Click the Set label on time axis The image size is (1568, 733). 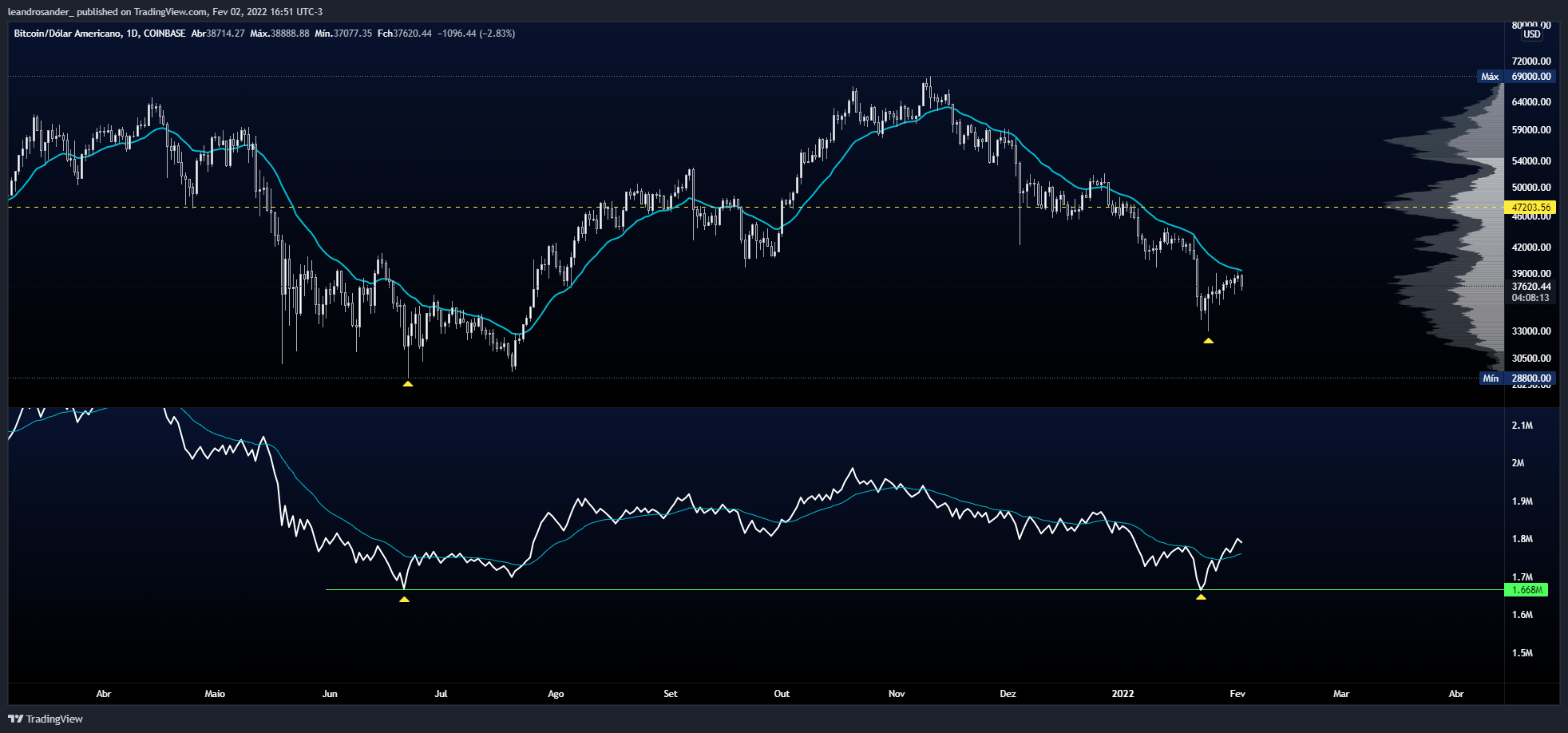pos(671,694)
